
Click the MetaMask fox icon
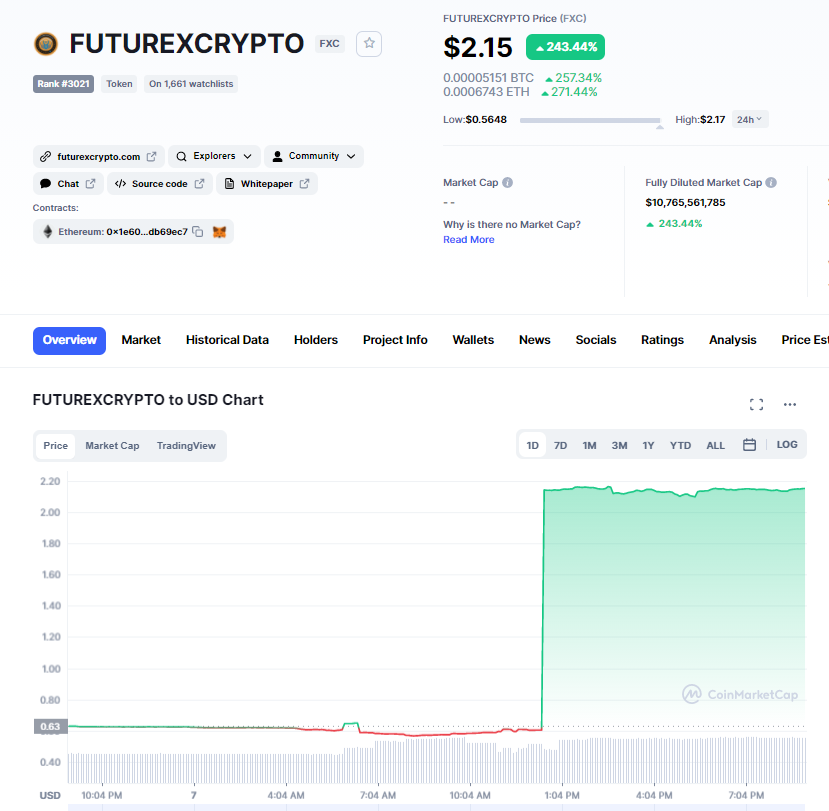[220, 232]
